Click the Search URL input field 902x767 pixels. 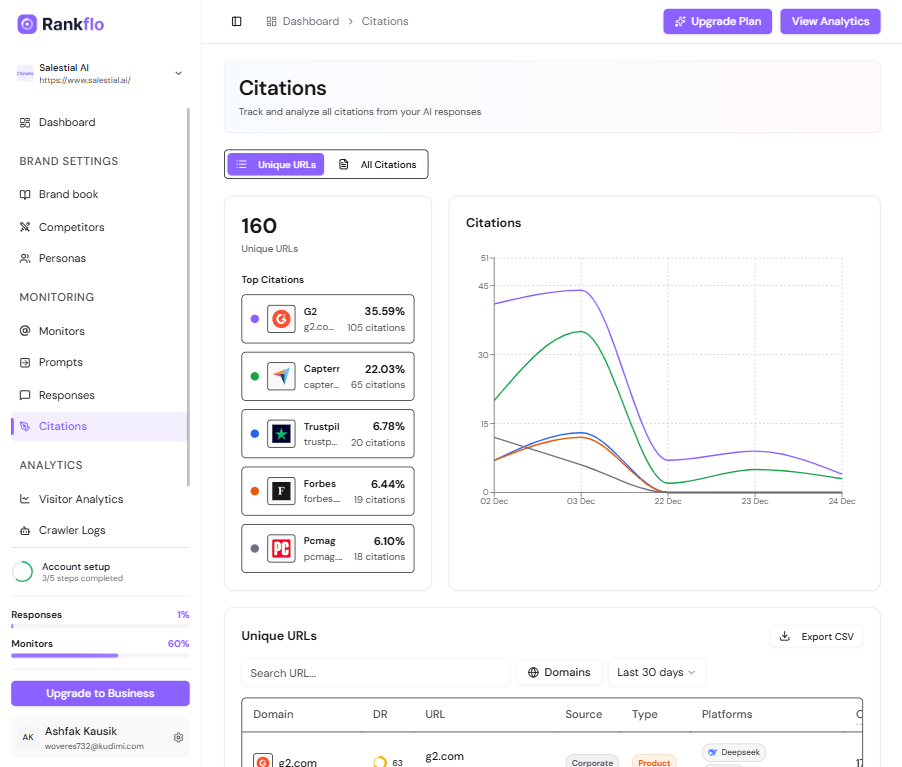(x=375, y=672)
